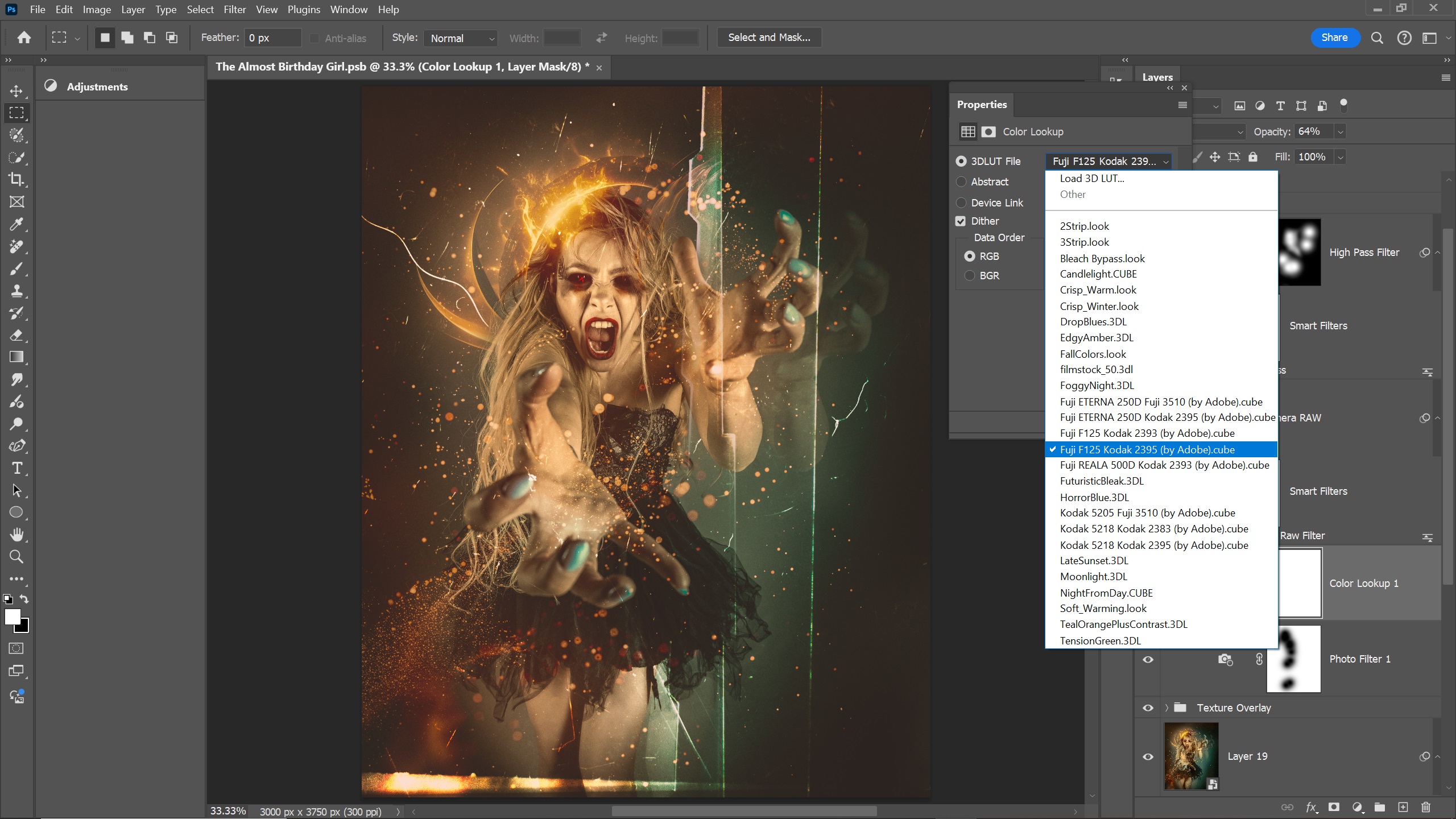The width and height of the screenshot is (1456, 819).
Task: Click the delete layer trash icon
Action: click(x=1425, y=807)
